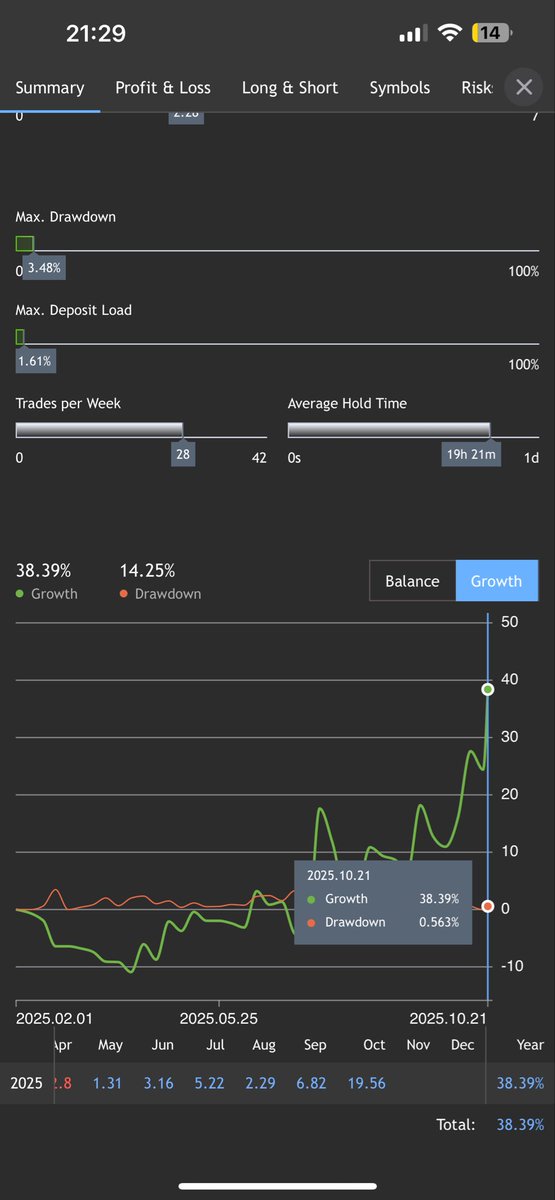Open the Summary tab
This screenshot has height=1200, width=555.
(x=50, y=87)
